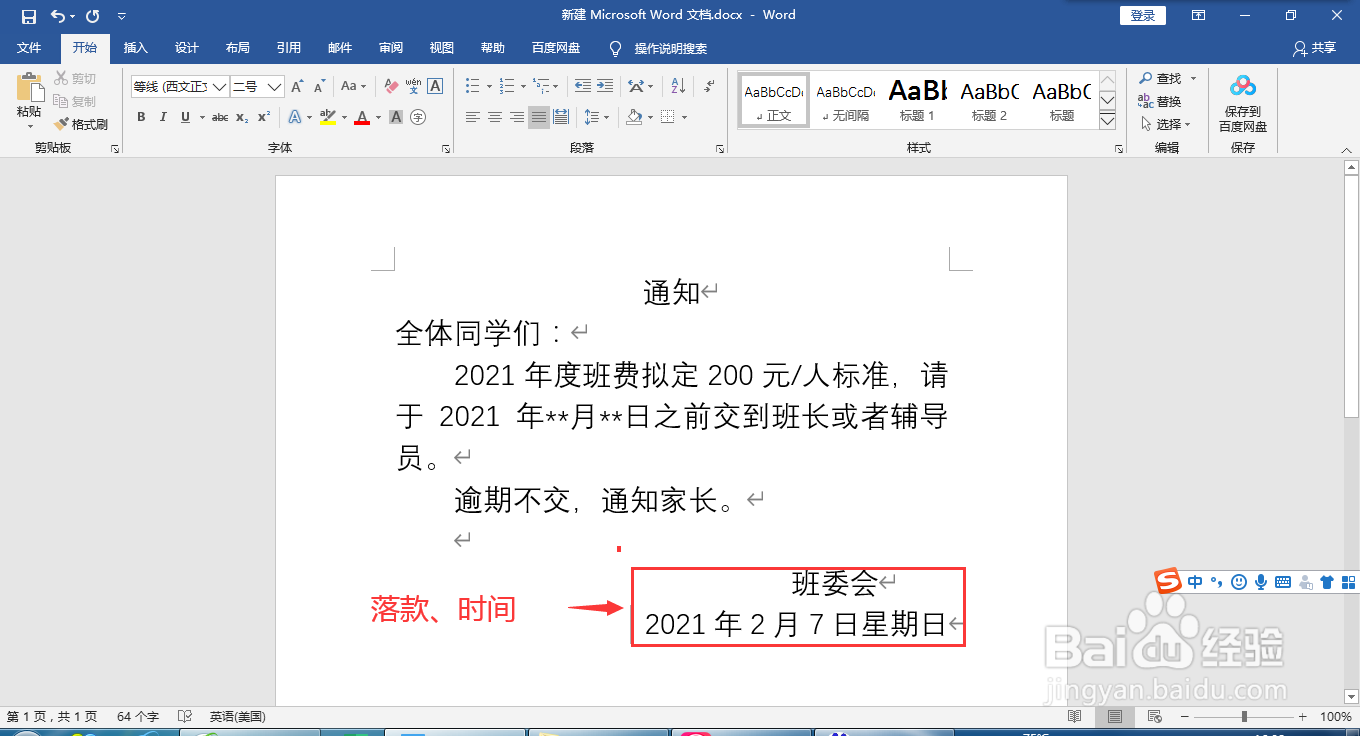Open the change case (Aa) dropdown
Viewport: 1360px width, 736px height.
(x=353, y=87)
